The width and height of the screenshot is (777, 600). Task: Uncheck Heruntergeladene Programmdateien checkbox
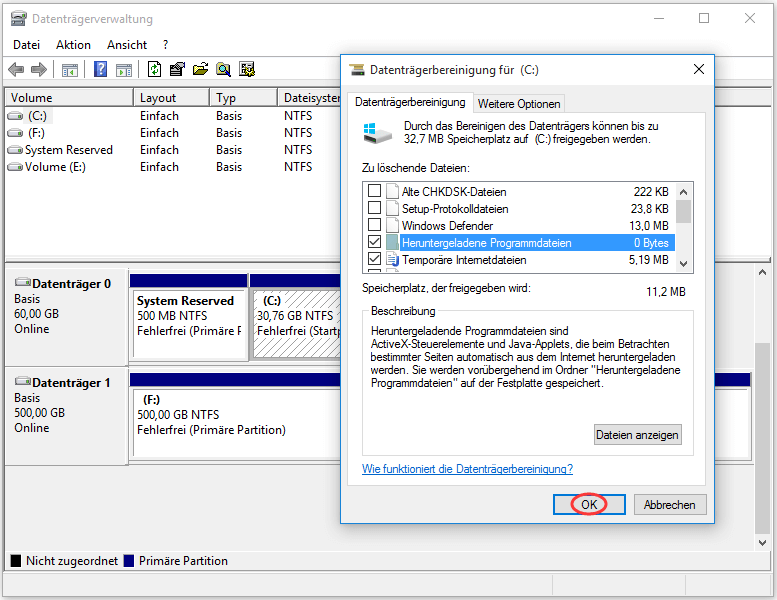click(375, 242)
